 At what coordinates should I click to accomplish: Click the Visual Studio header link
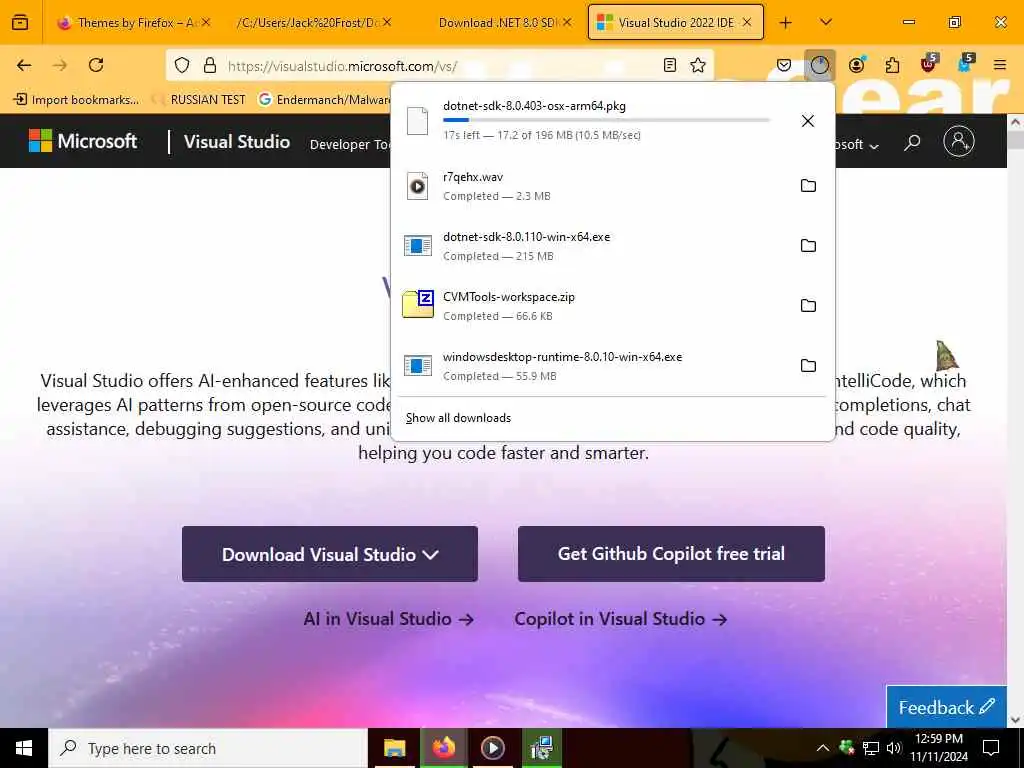pos(236,141)
